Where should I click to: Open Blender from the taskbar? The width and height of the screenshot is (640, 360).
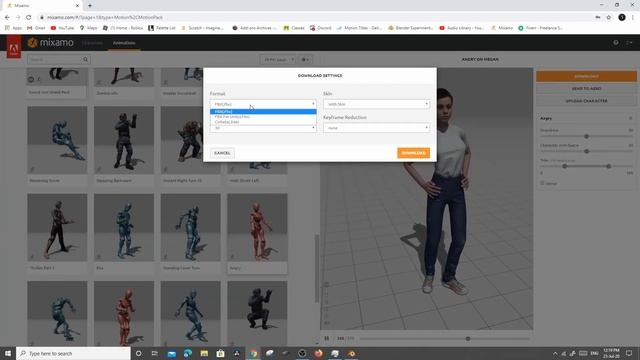351,353
